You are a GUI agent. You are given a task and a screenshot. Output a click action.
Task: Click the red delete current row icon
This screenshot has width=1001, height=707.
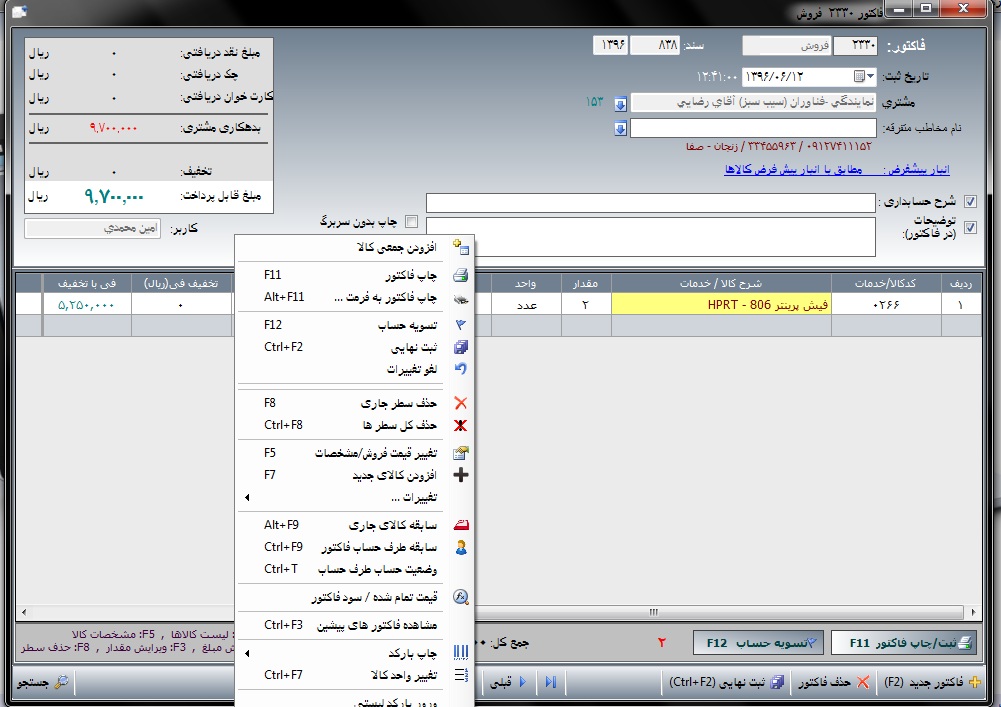pyautogui.click(x=461, y=403)
